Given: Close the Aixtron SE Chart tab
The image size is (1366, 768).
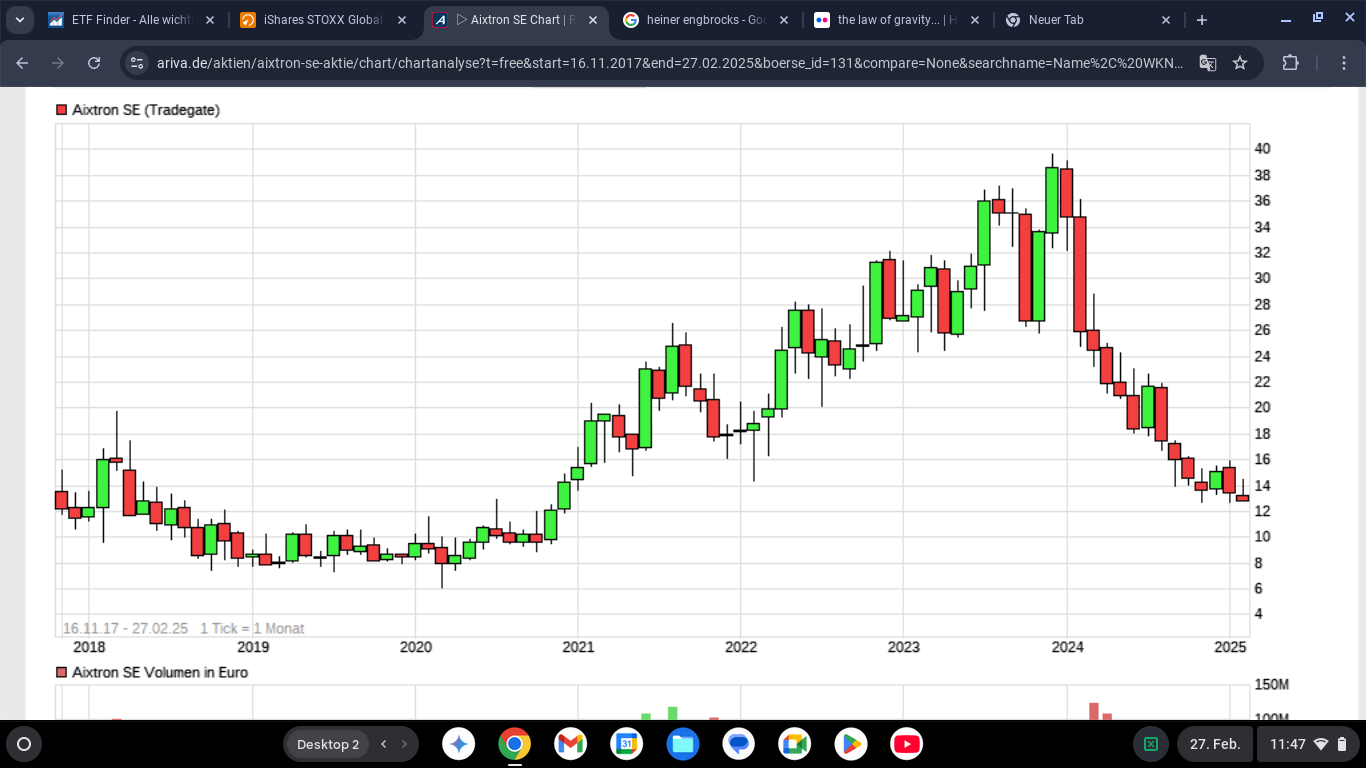Looking at the screenshot, I should 592,20.
